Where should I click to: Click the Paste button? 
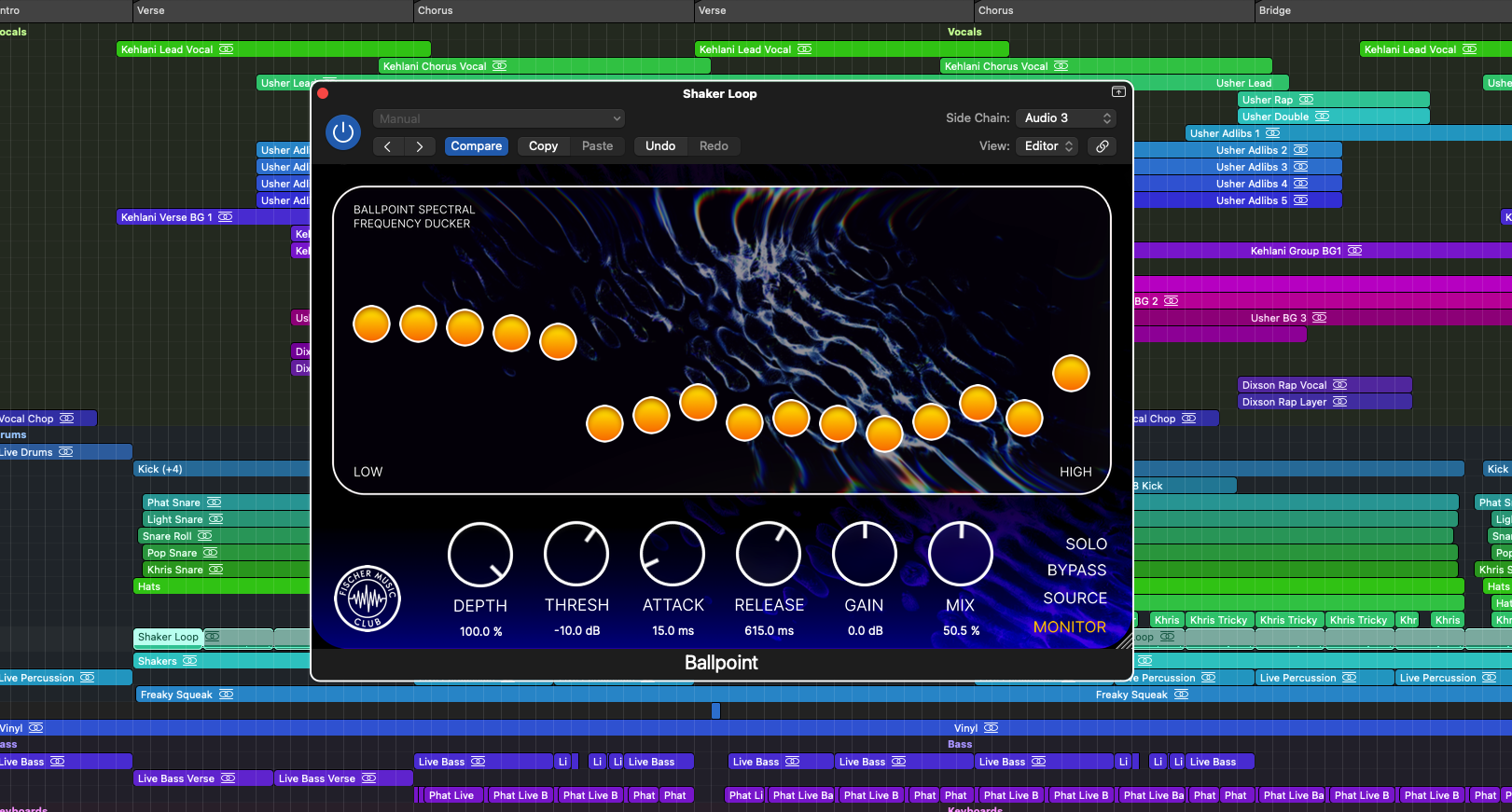598,146
